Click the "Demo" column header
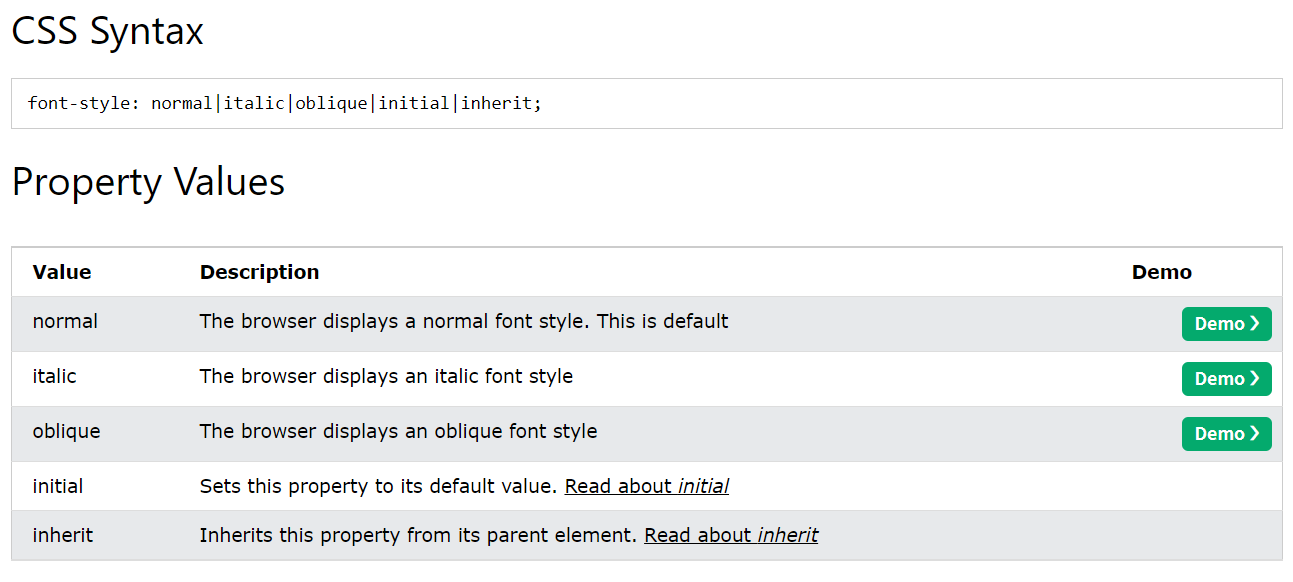The image size is (1293, 582). [1161, 272]
